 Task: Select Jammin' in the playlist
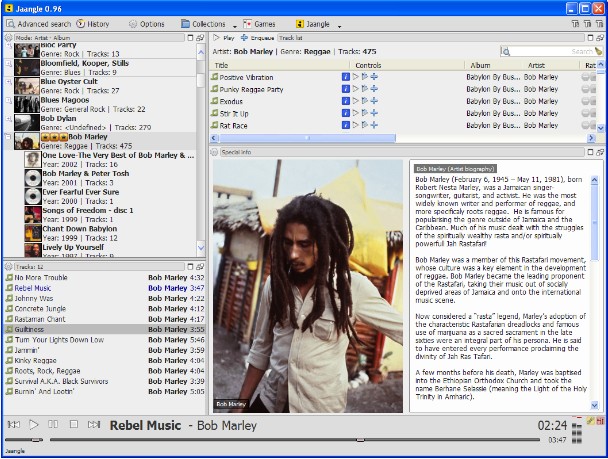point(105,350)
